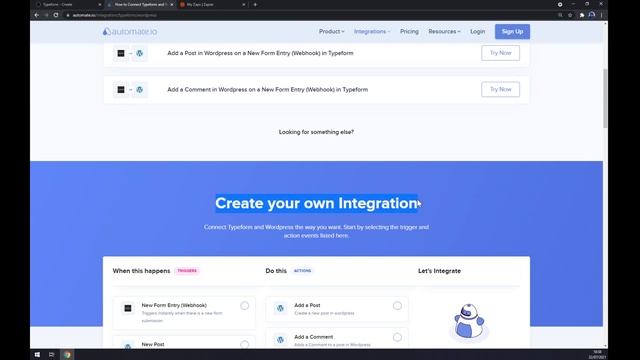Click Typeform icon beside New Form Entry
This screenshot has width=640, height=360.
point(128,308)
